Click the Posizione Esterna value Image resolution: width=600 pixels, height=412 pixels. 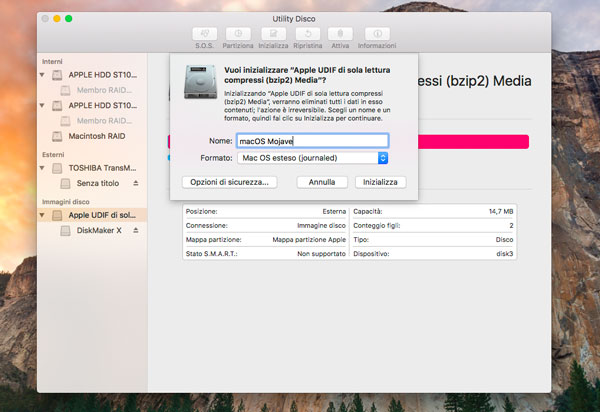coord(334,212)
